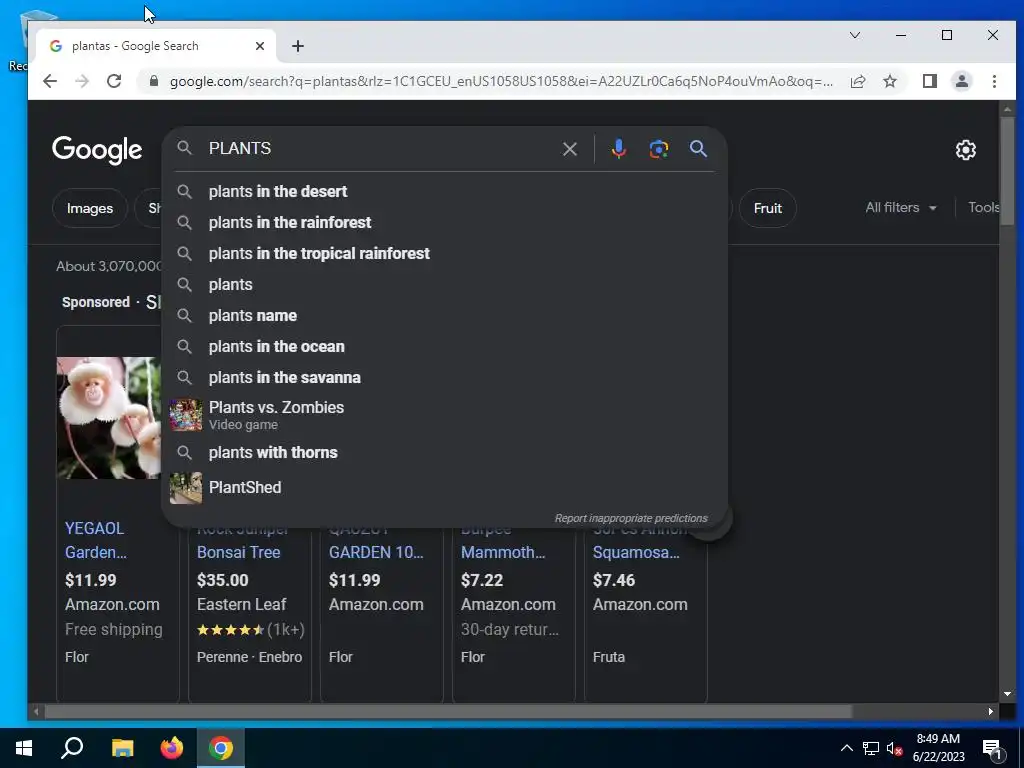Open a new tab with plus button

tap(298, 46)
